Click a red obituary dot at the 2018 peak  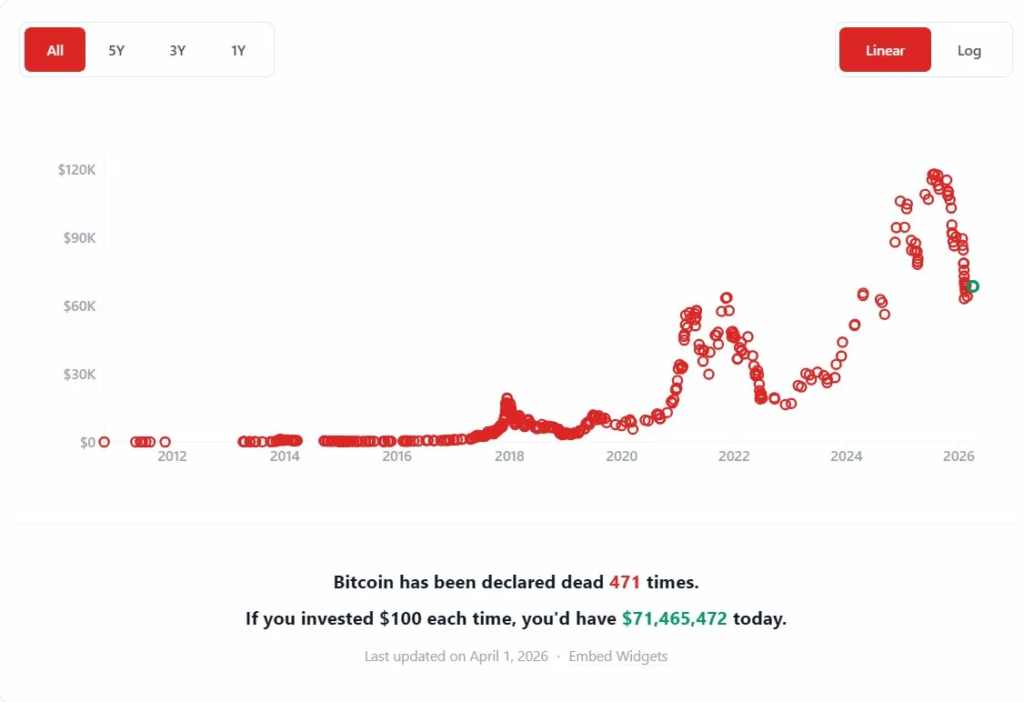click(x=508, y=398)
